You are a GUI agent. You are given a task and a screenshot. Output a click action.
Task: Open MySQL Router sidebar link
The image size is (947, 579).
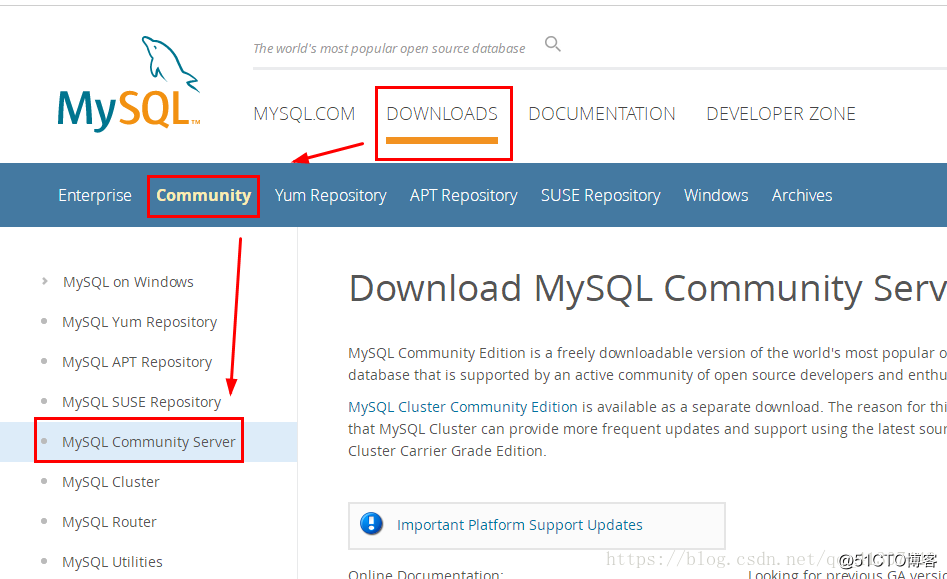[x=109, y=522]
